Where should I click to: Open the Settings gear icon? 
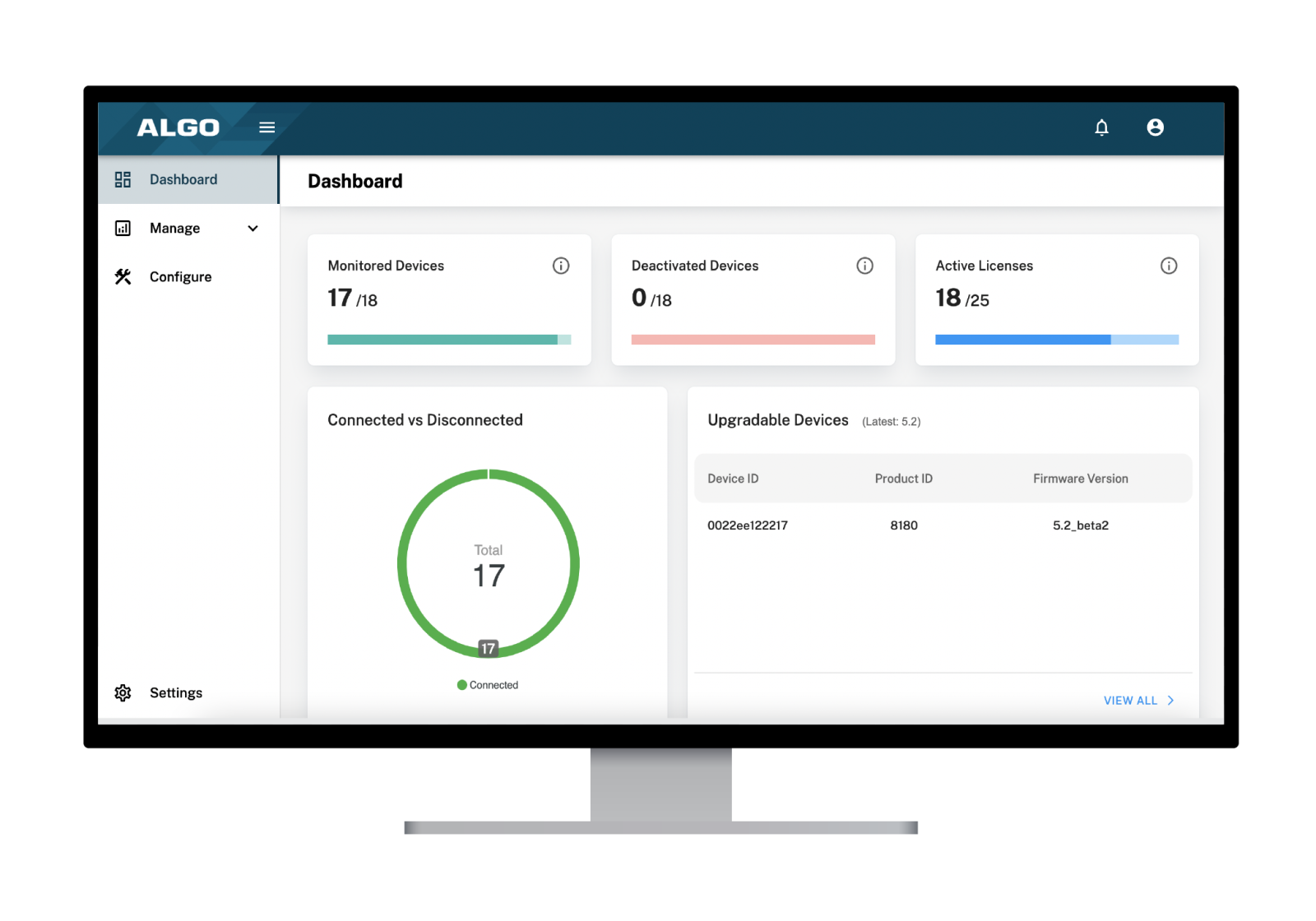point(123,692)
